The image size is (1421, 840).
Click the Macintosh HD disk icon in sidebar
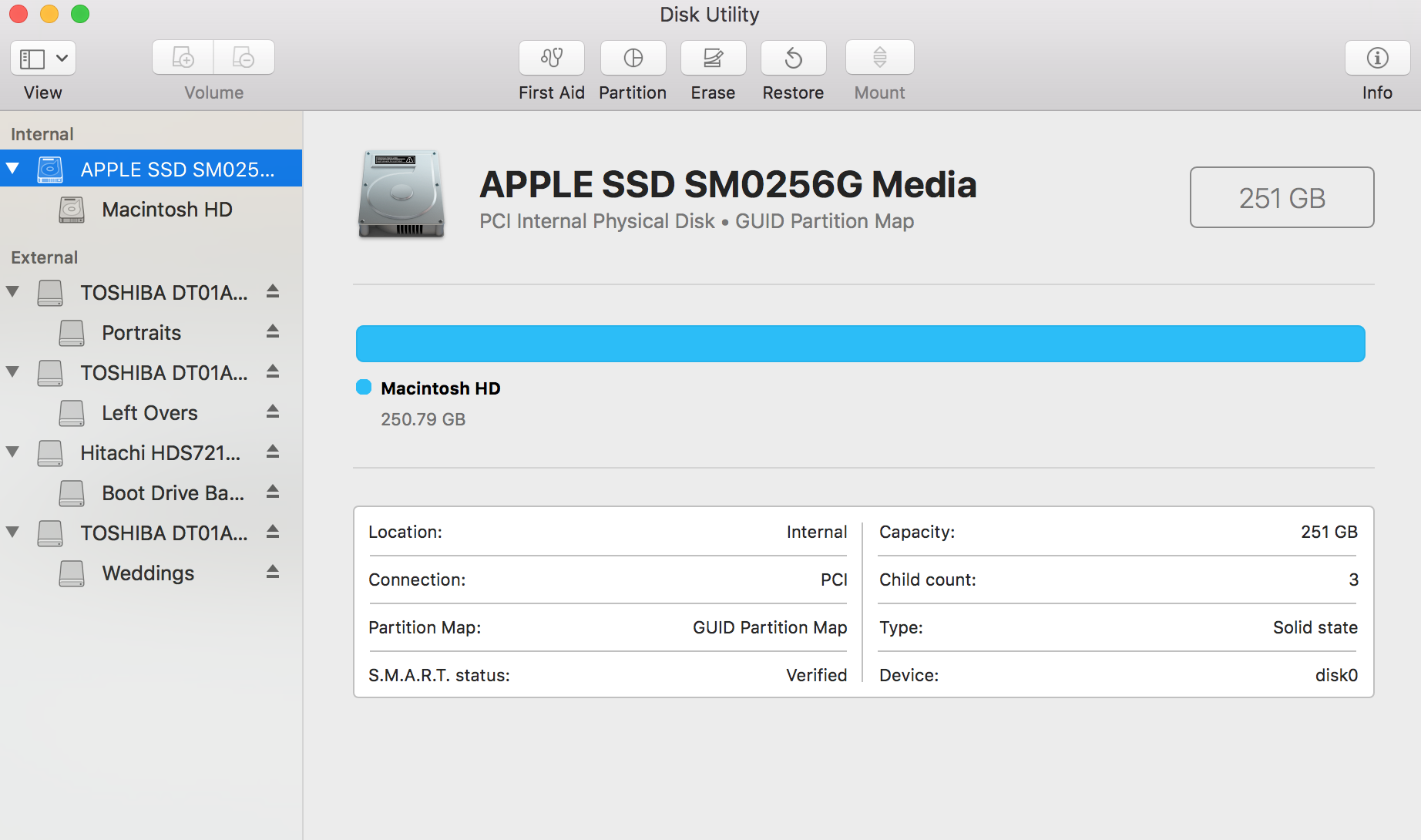coord(72,210)
